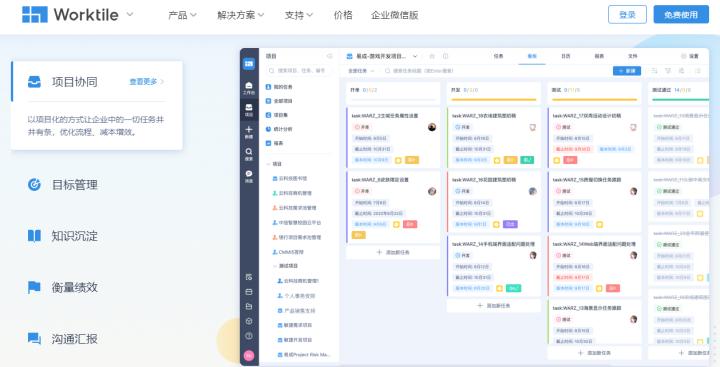Click the blue 新建 button in the board toolbar
Screen dimensions: 720x367
click(x=627, y=71)
